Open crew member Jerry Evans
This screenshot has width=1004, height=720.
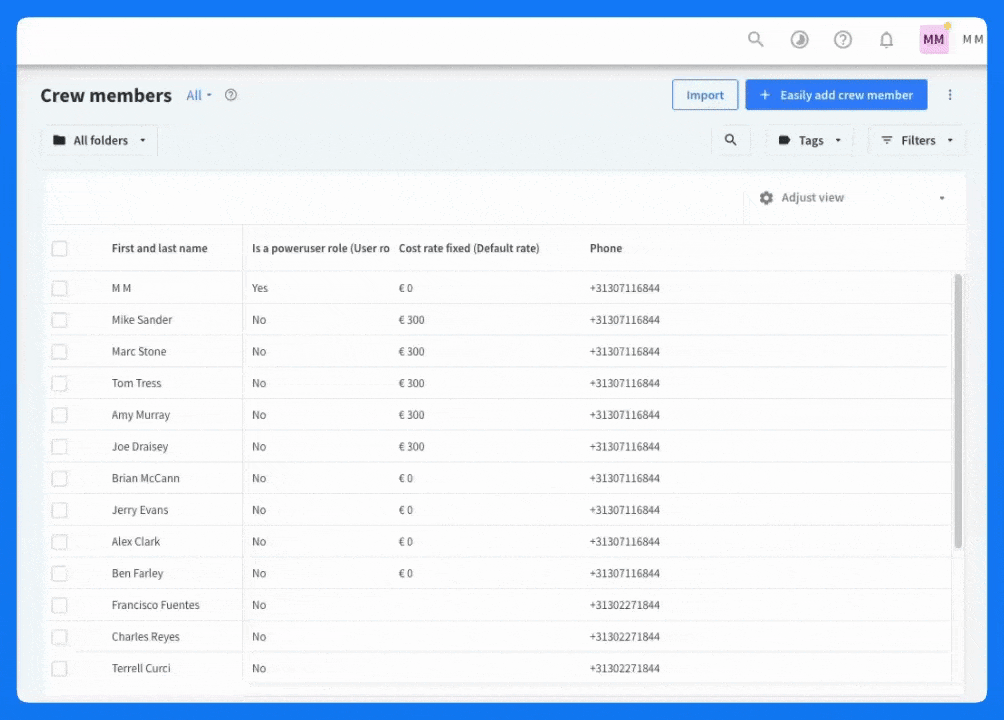pos(140,510)
